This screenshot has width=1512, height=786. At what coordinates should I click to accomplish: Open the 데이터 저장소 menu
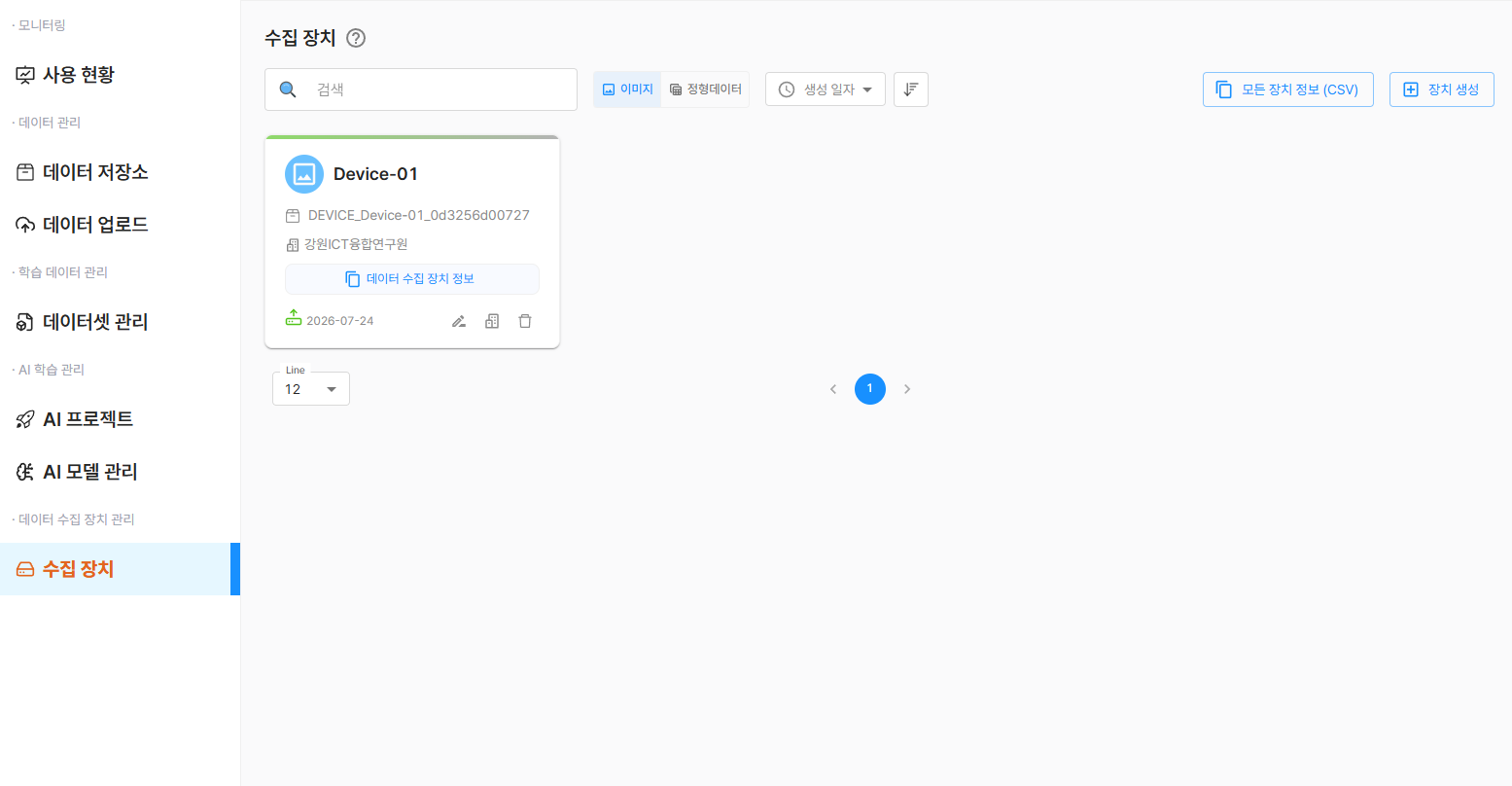(x=82, y=172)
